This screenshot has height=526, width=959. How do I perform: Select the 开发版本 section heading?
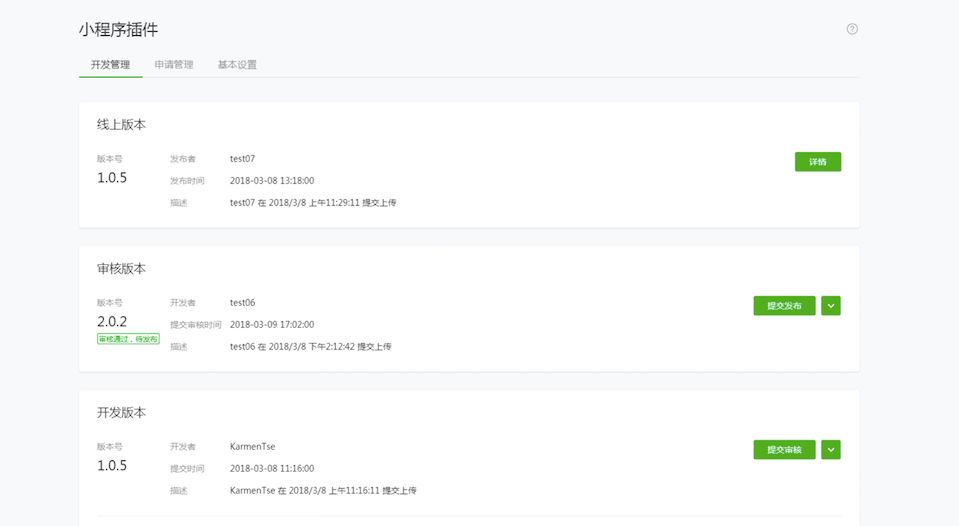click(122, 413)
